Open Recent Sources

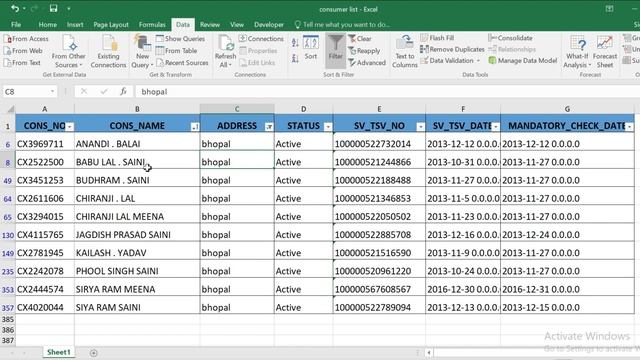click(182, 62)
